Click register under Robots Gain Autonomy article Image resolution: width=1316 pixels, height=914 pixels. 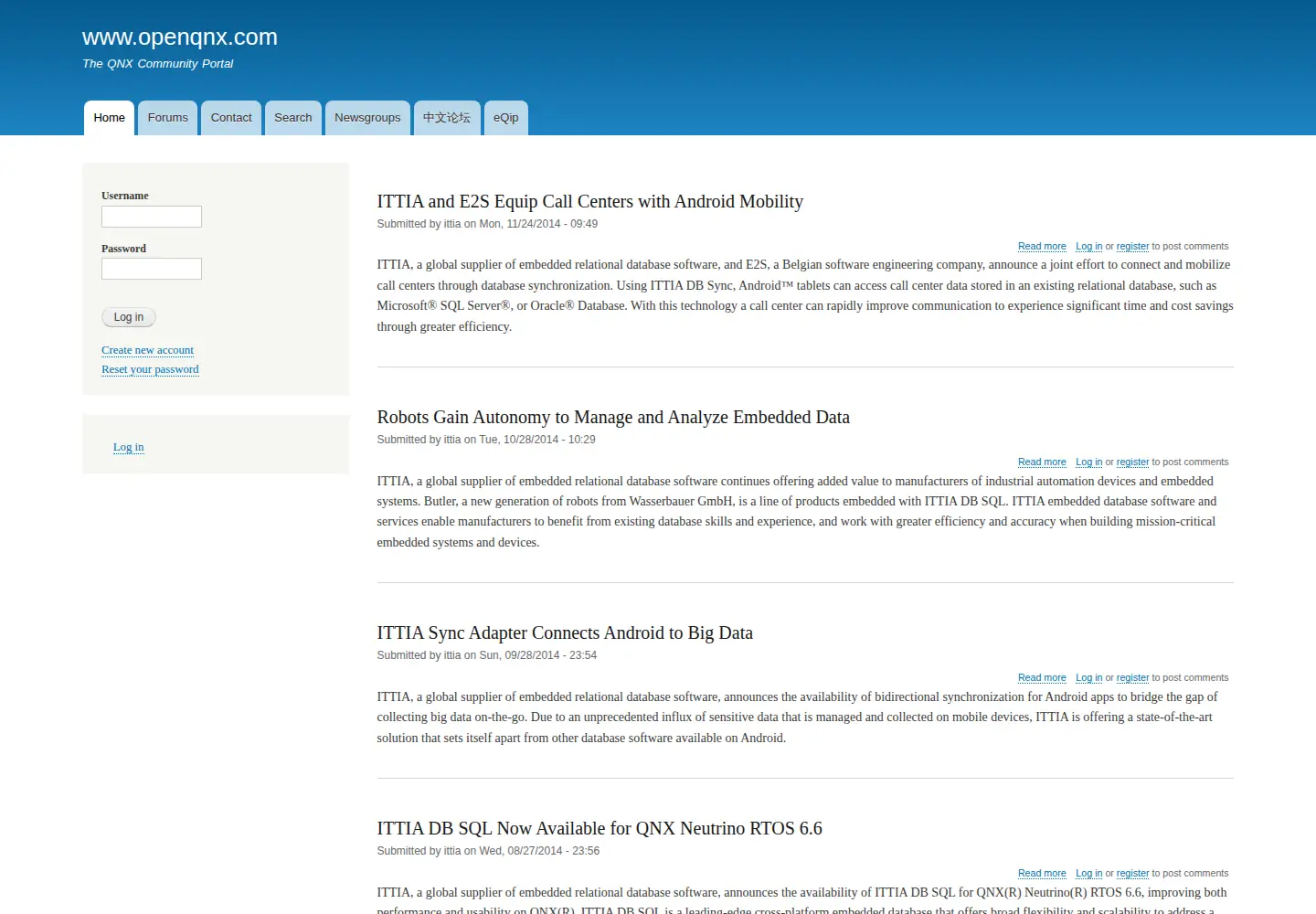click(1132, 462)
